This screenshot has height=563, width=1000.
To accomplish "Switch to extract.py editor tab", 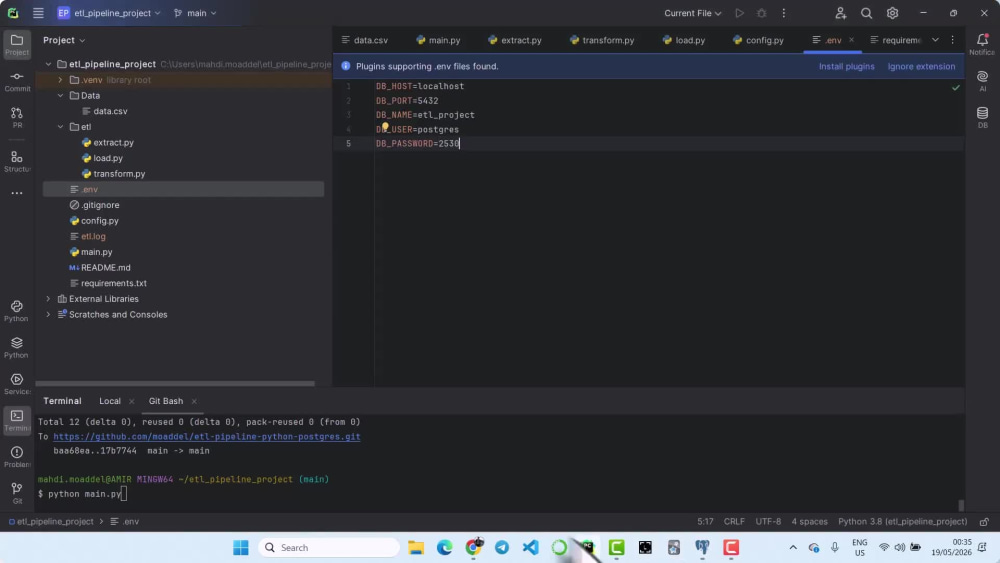I will (x=515, y=40).
